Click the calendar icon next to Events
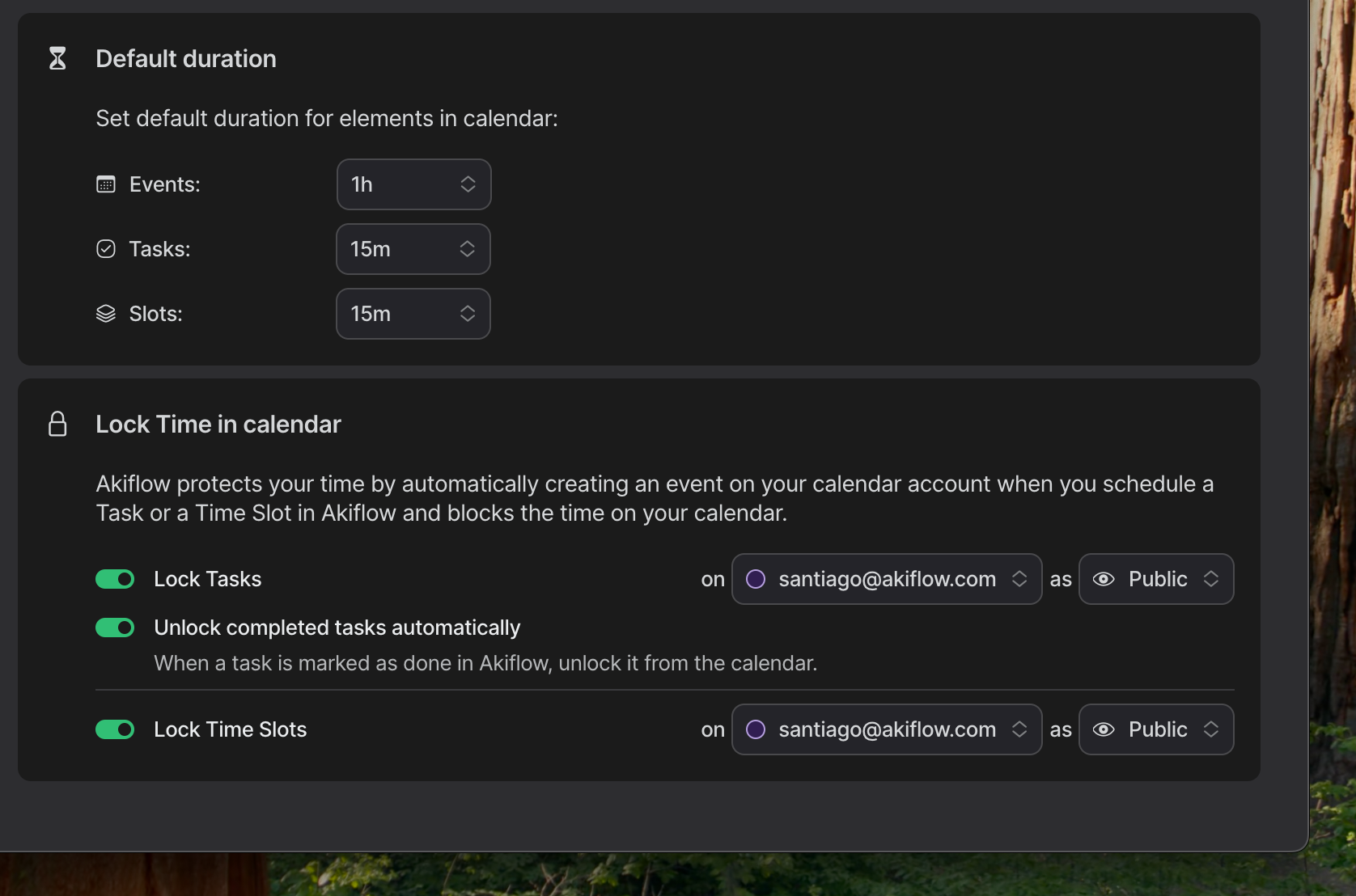The image size is (1356, 896). 106,184
